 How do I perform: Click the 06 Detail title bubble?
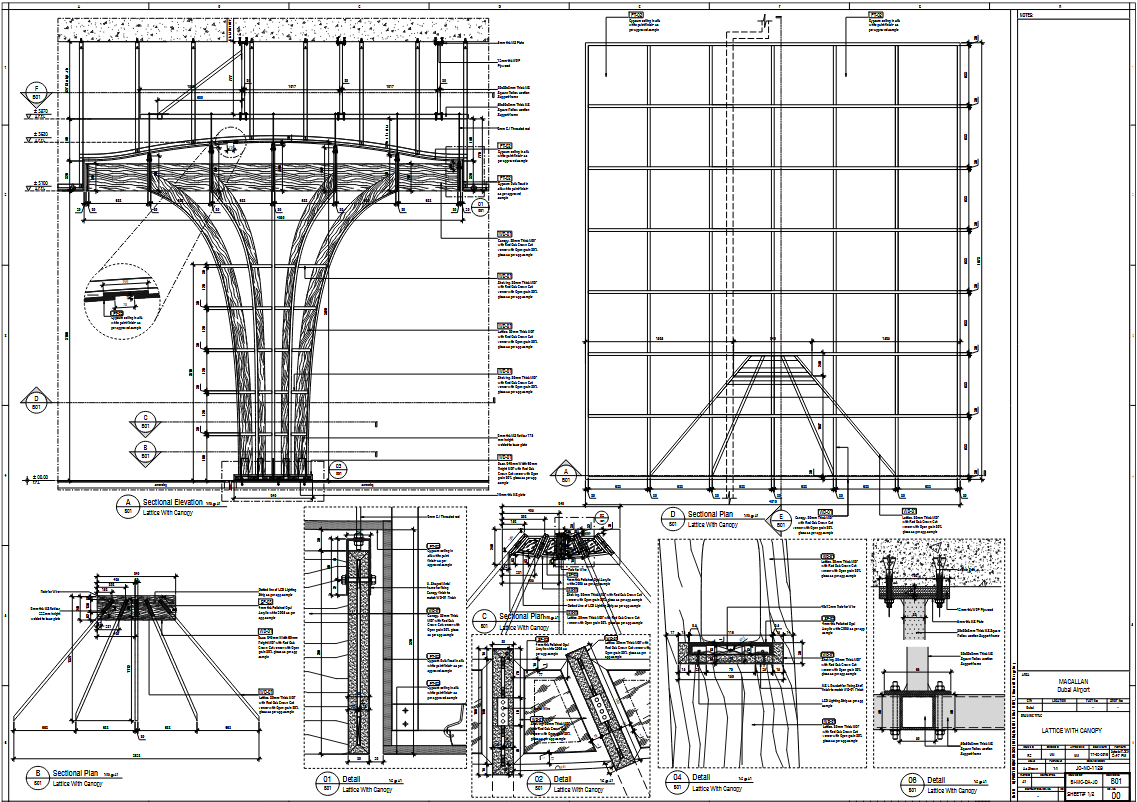coord(911,784)
